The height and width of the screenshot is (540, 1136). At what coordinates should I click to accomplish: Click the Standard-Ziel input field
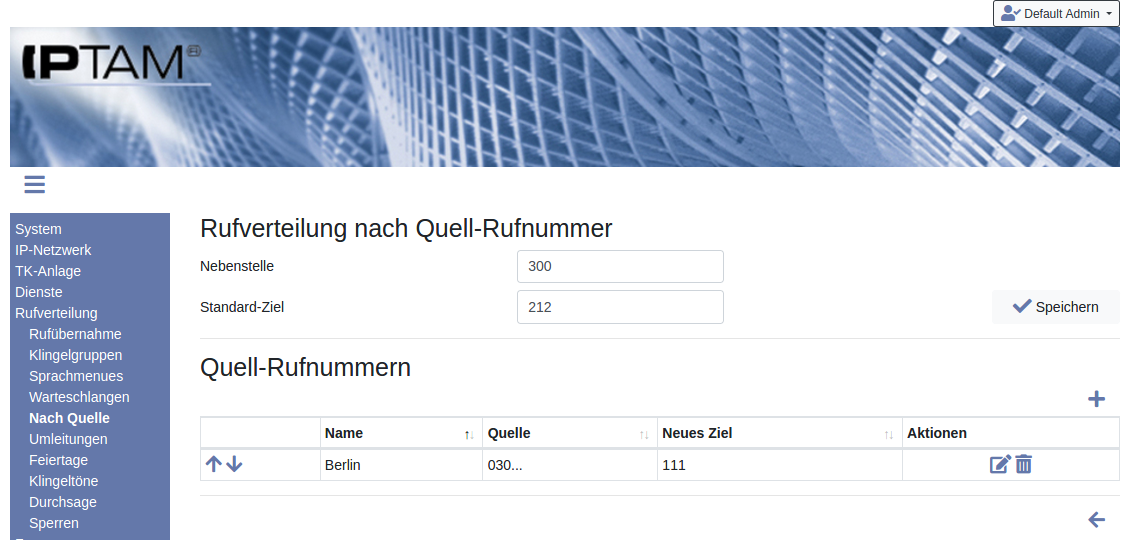pyautogui.click(x=620, y=307)
